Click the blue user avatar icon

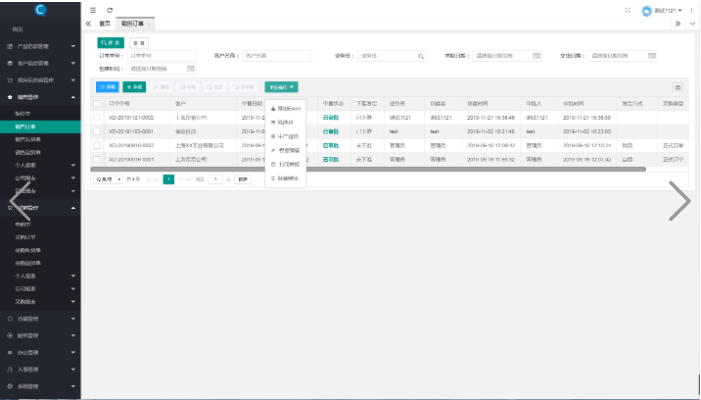point(646,11)
